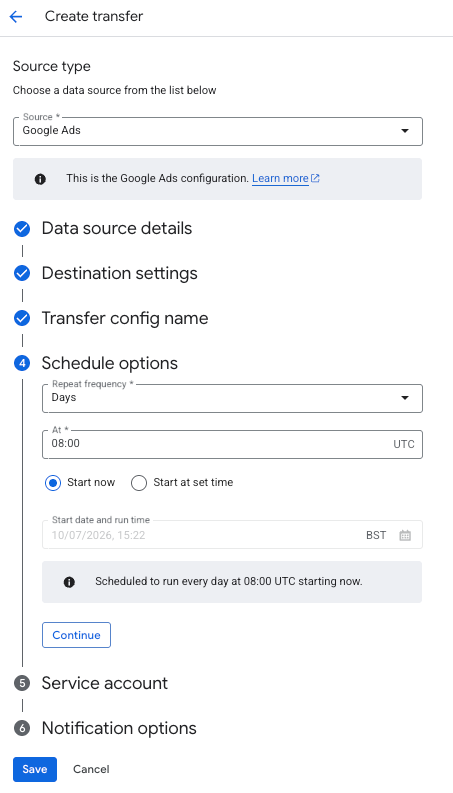Viewport: 453px width, 793px height.
Task: Collapse the Schedule options heading
Action: click(110, 363)
